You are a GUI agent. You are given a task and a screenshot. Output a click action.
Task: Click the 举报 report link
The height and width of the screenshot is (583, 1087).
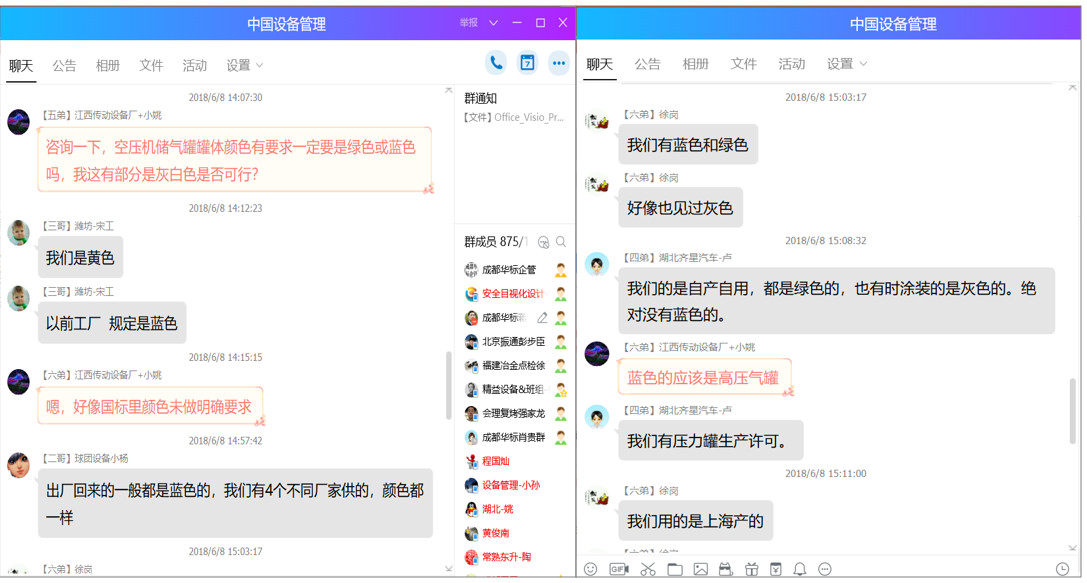pyautogui.click(x=468, y=23)
